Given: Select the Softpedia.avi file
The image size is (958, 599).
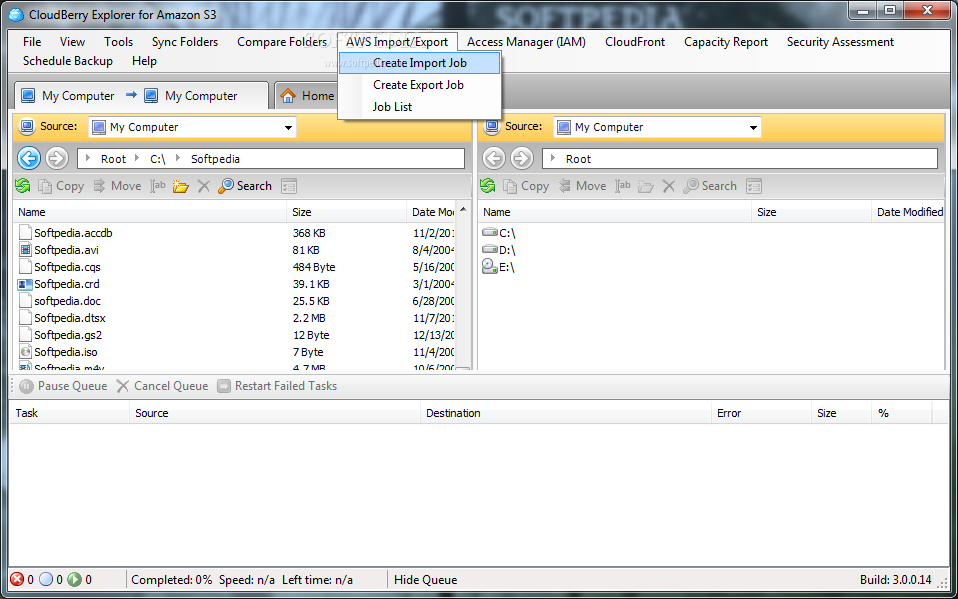Looking at the screenshot, I should click(66, 250).
